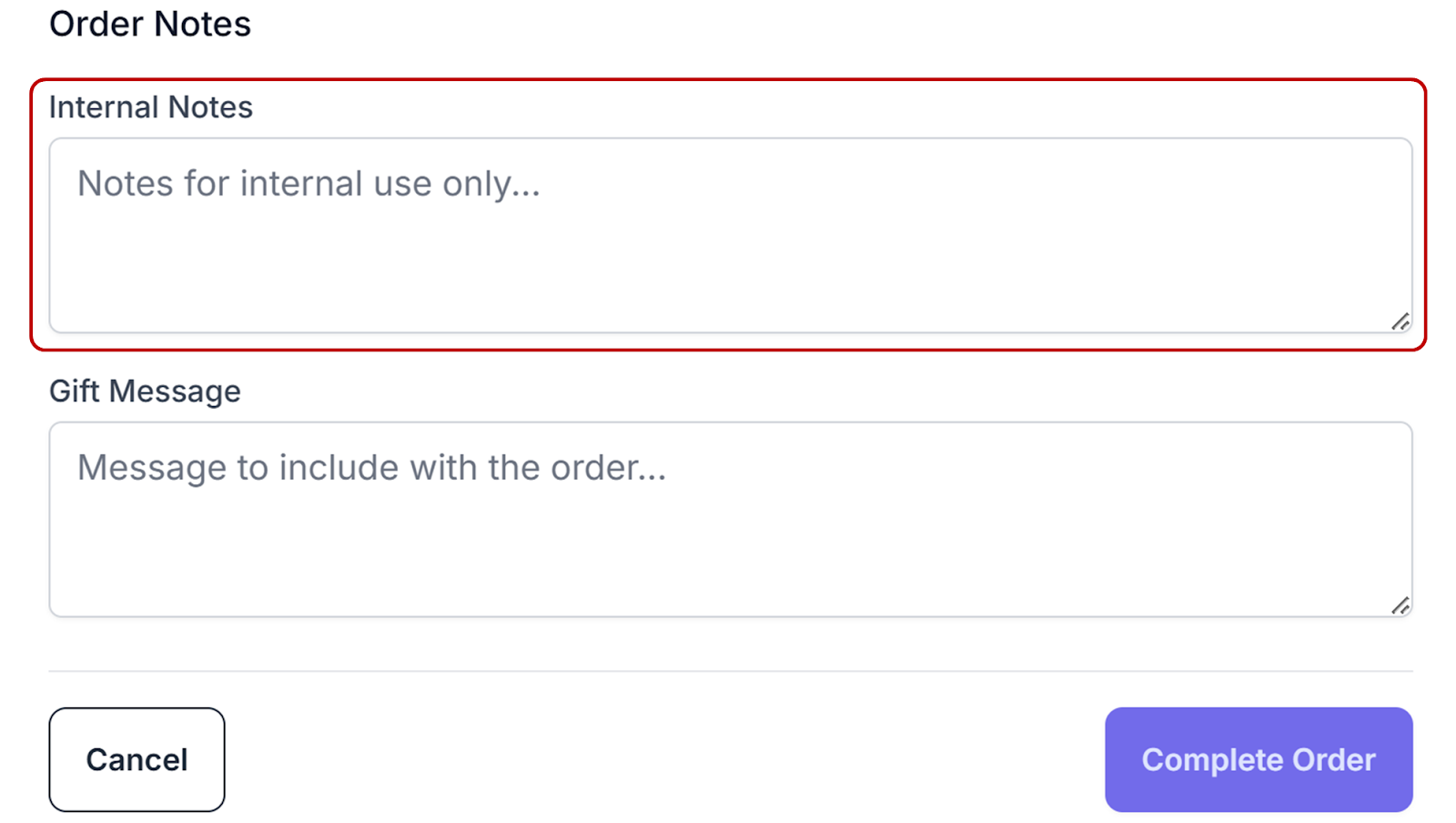Screen dimensions: 1456x823
Task: Click the Internal Notes field label
Action: 150,107
